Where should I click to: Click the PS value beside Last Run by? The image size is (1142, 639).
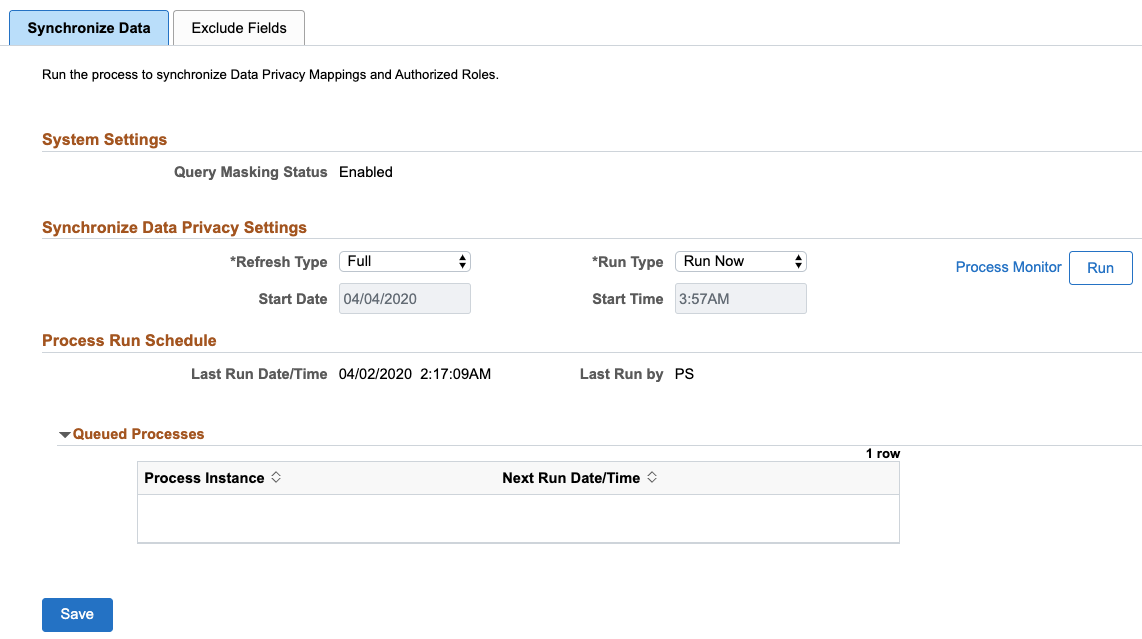(x=685, y=374)
